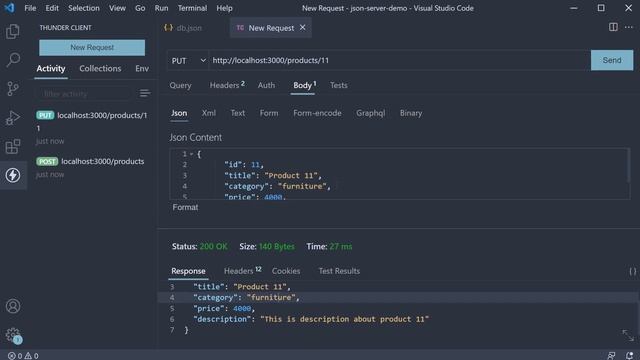
Task: Open the notifications bell in status bar
Action: pos(629,356)
